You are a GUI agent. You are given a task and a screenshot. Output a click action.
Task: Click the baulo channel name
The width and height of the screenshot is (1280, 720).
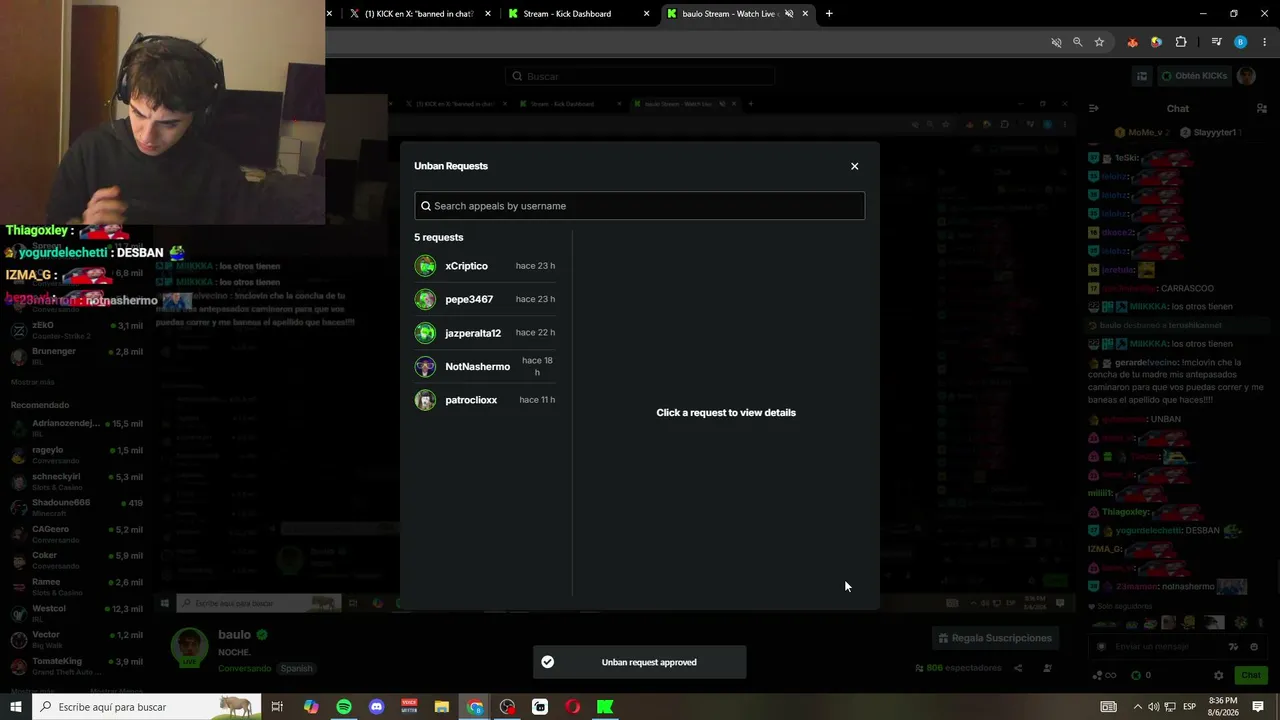click(x=234, y=635)
